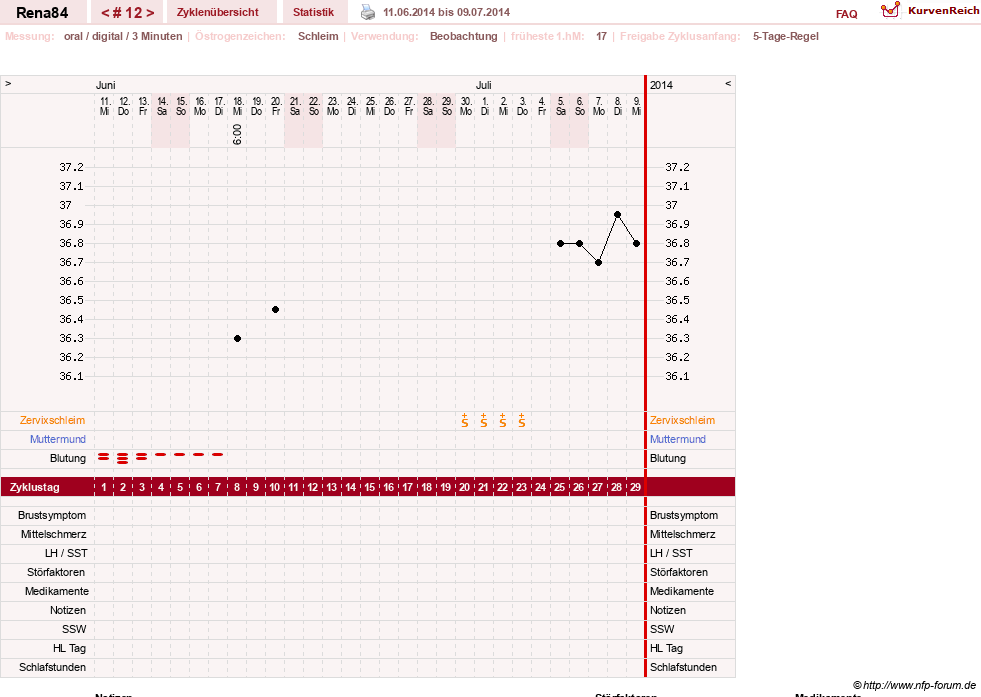This screenshot has width=981, height=697.
Task: Click left Notizen row label
Action: (x=68, y=610)
